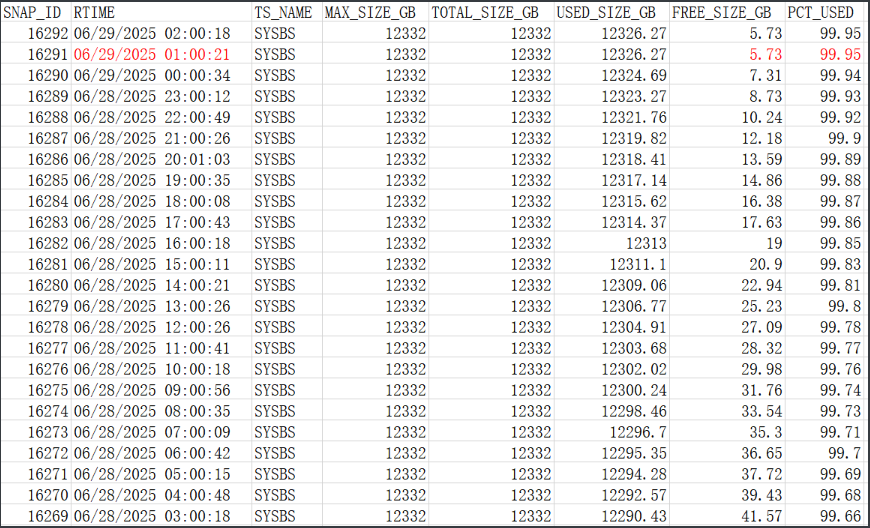Select free size value 33.54
The height and width of the screenshot is (528, 870).
761,412
